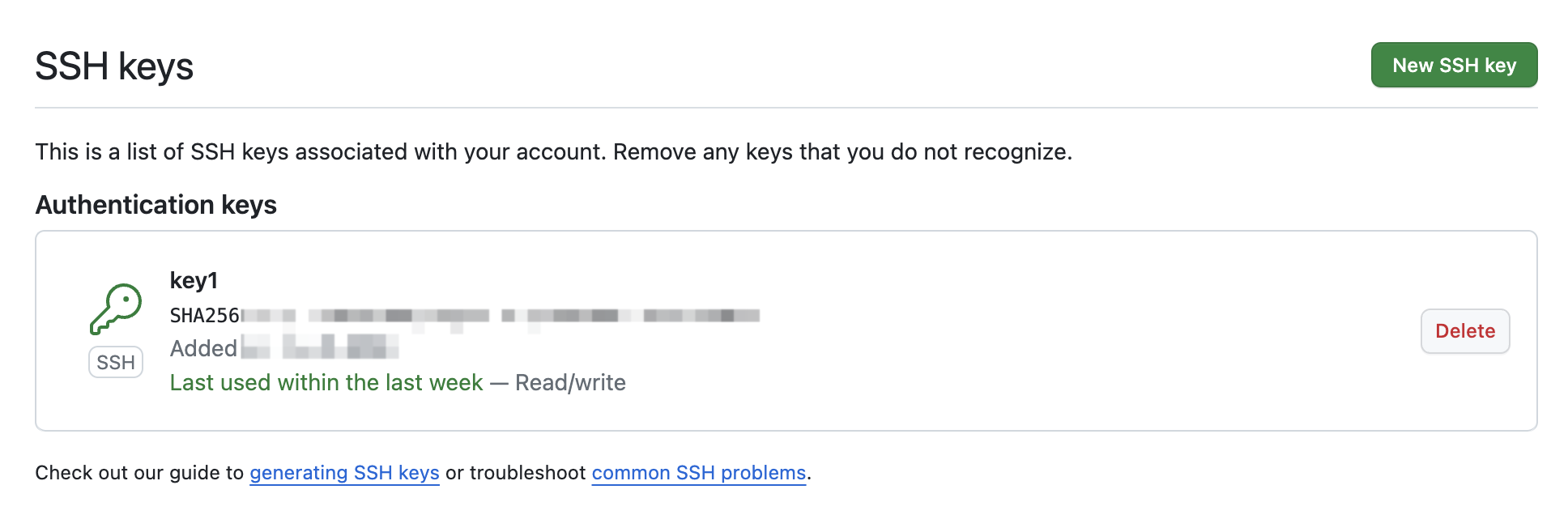Viewport: 1568px width, 515px height.
Task: Click the Read/write access label
Action: tap(570, 383)
